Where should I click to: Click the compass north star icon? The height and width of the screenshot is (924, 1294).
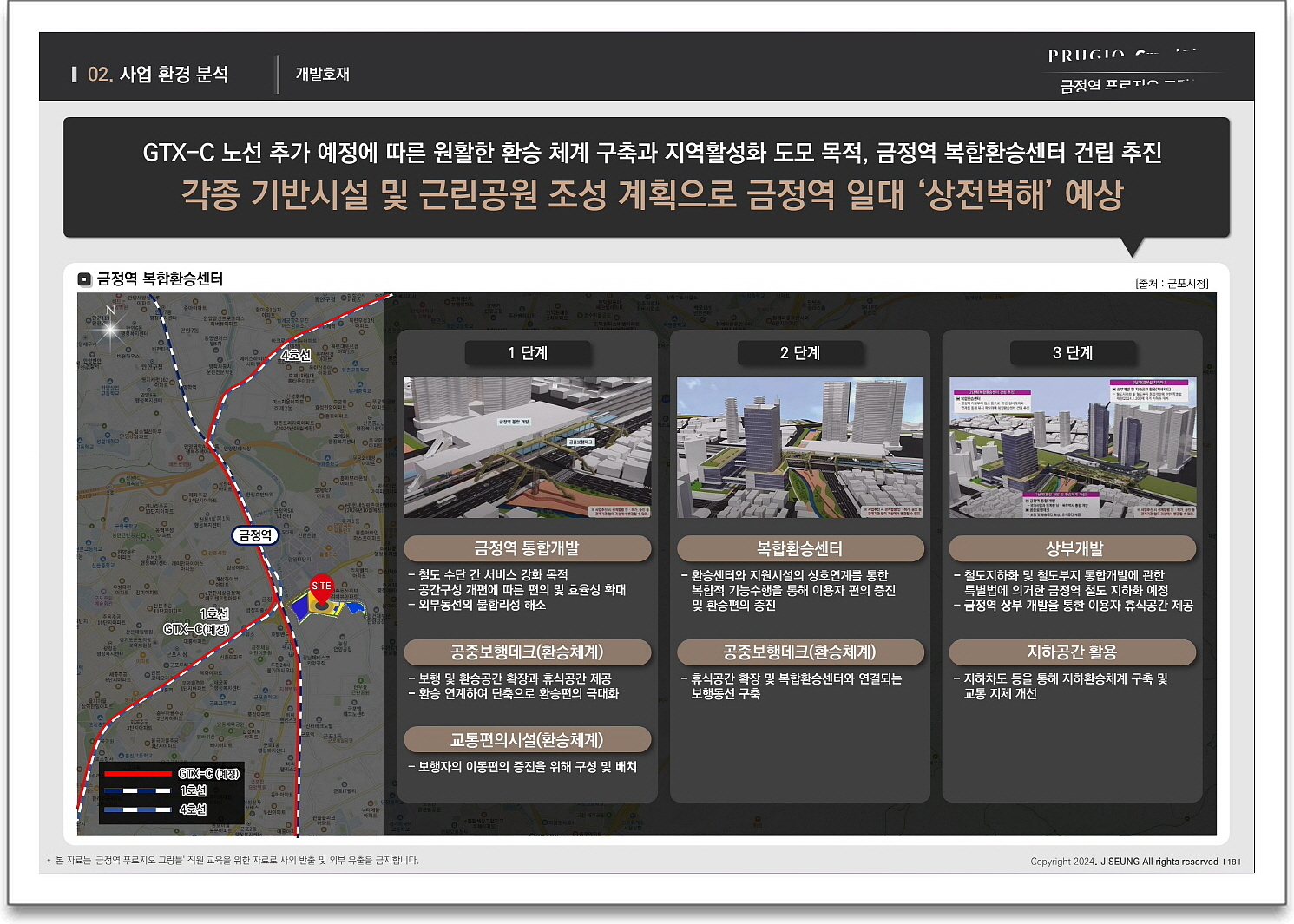tap(110, 328)
